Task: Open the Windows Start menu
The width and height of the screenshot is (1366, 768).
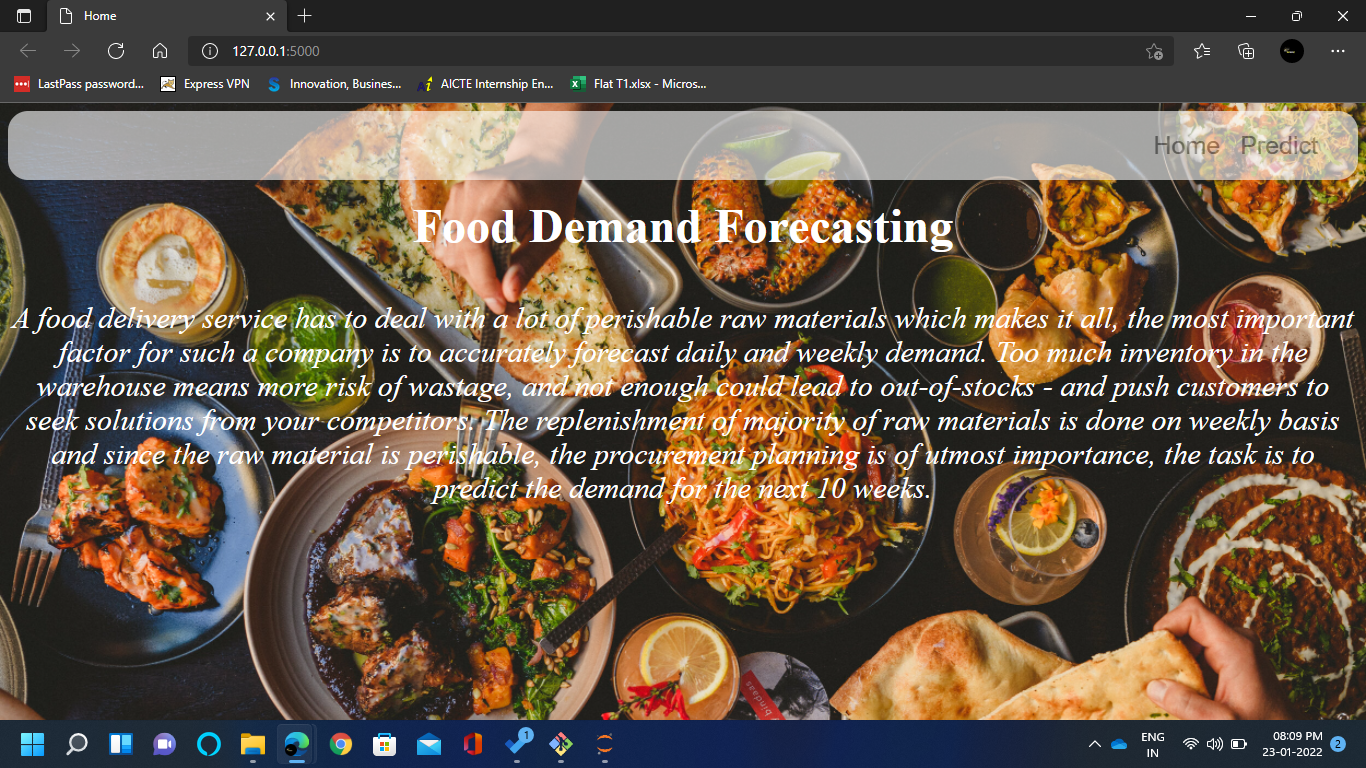Action: pos(33,744)
